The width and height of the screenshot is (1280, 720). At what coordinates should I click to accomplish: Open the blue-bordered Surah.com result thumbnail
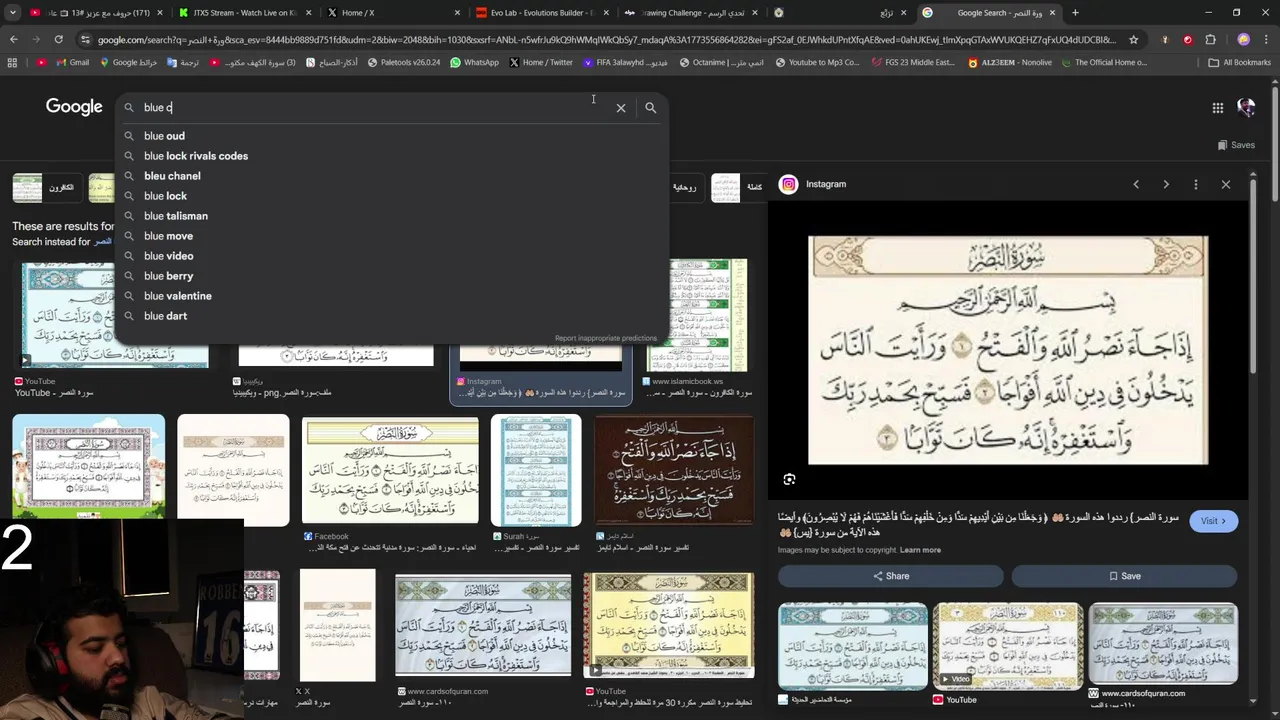536,470
